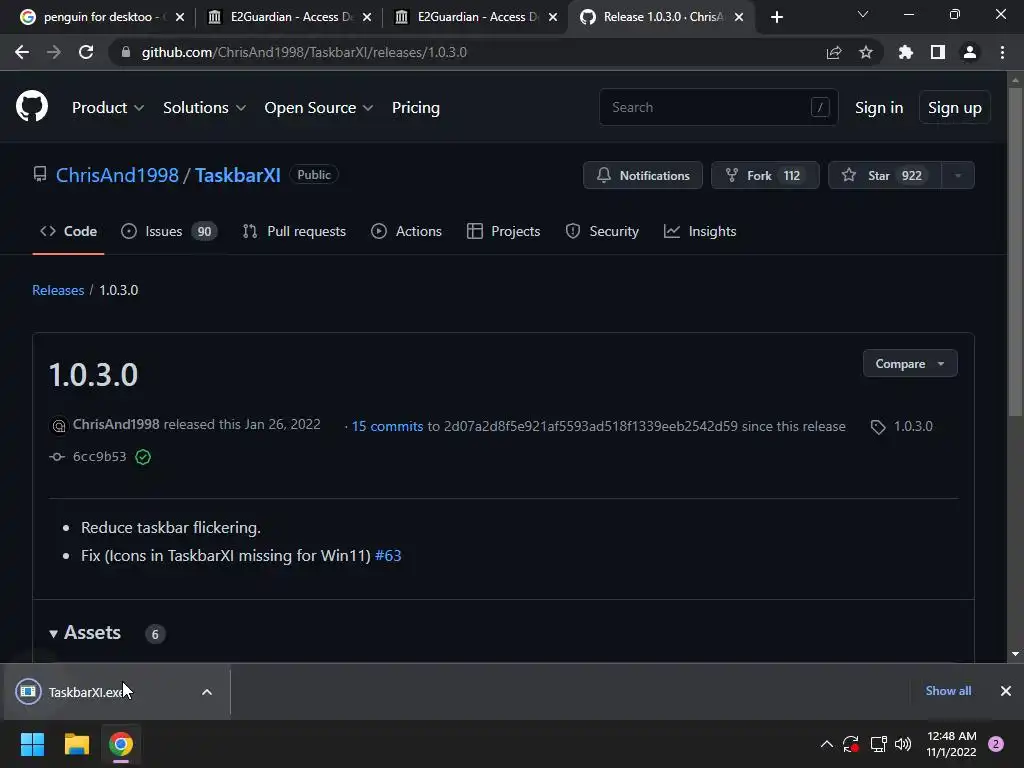Open the Windows Start menu
Image resolution: width=1024 pixels, height=768 pixels.
point(32,744)
